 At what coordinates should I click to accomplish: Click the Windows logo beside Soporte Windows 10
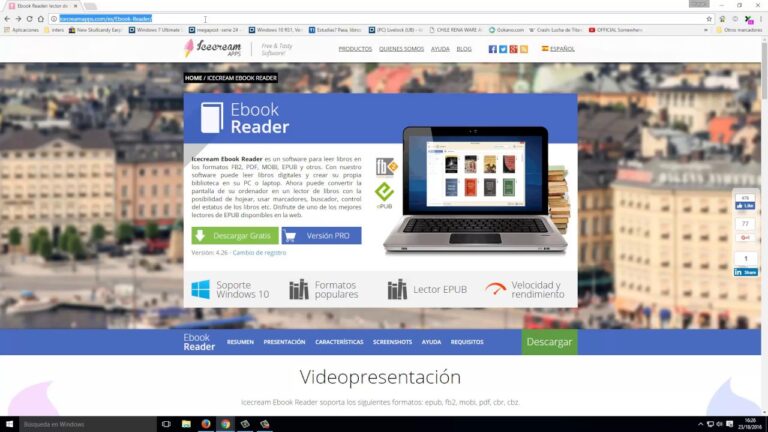click(x=200, y=289)
